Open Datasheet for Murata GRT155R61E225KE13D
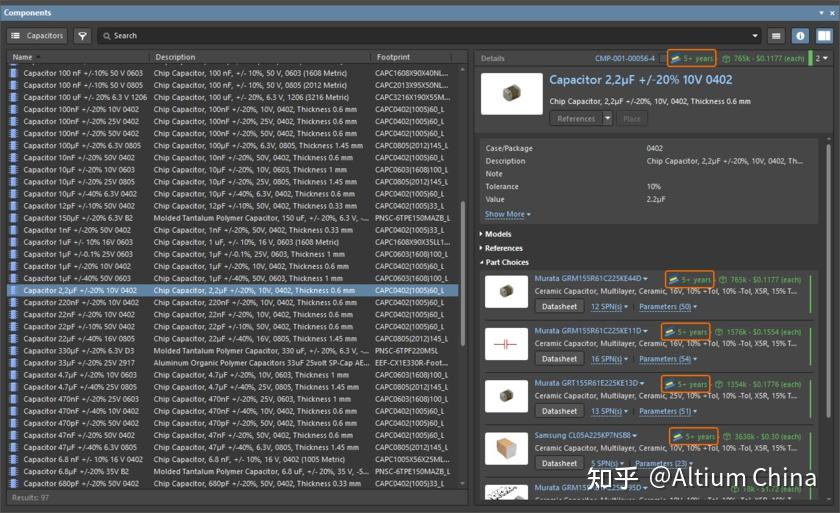Viewport: 840px width, 513px height. coord(559,411)
